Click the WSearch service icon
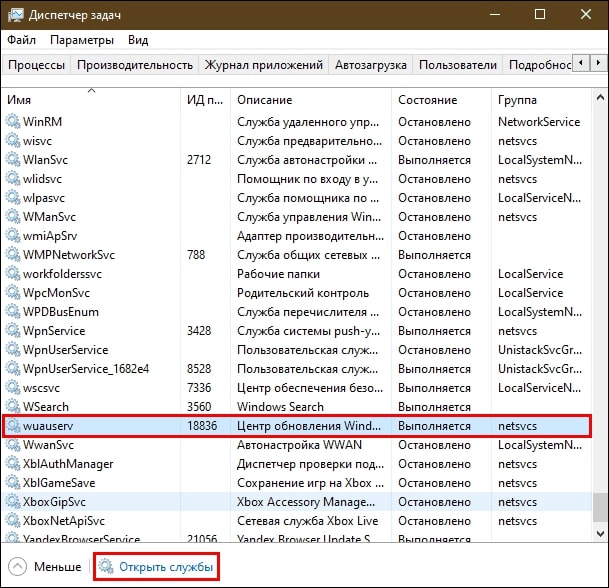The width and height of the screenshot is (609, 588). tap(13, 407)
